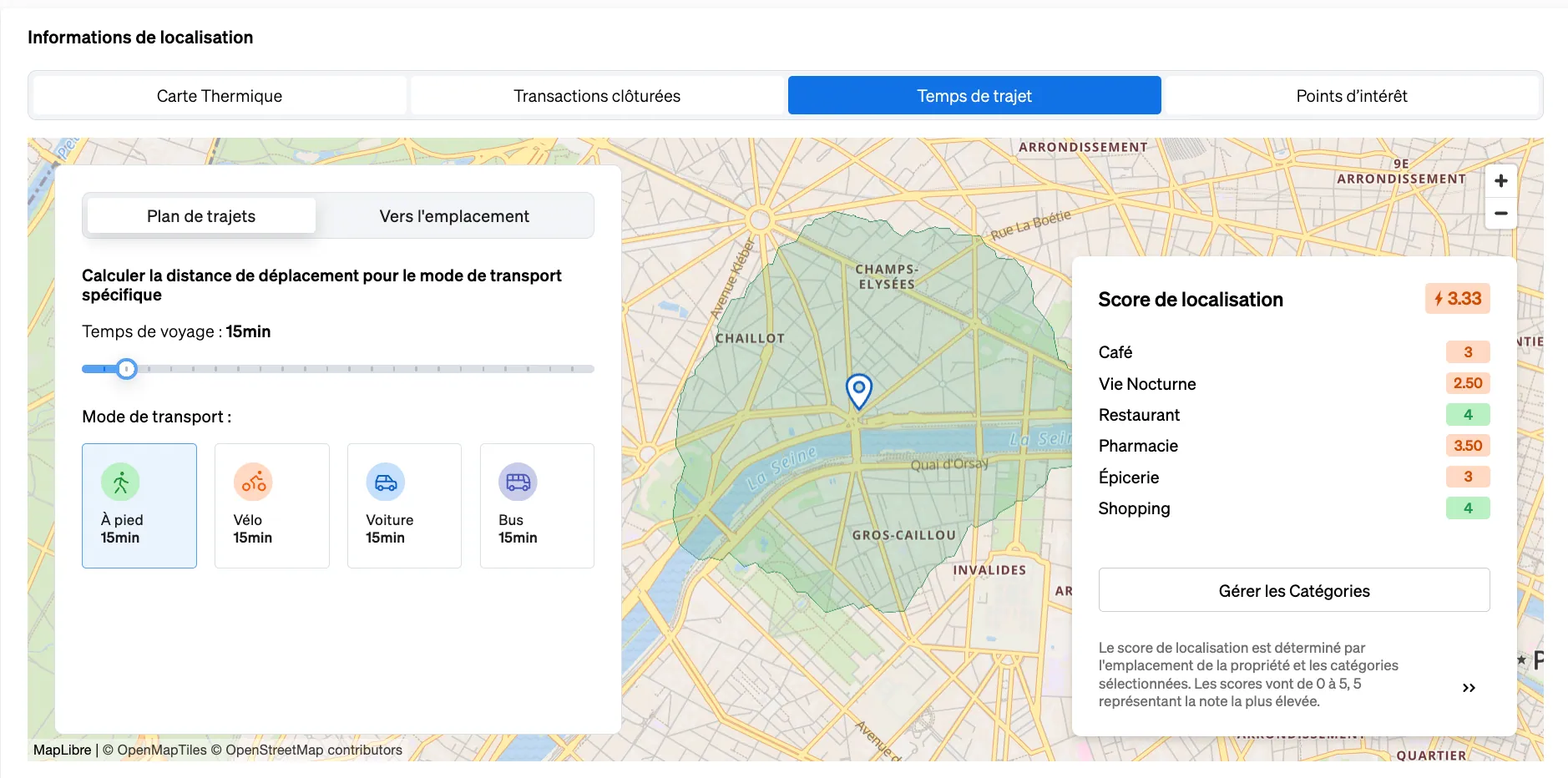Expand score description with double chevron

point(1469,688)
